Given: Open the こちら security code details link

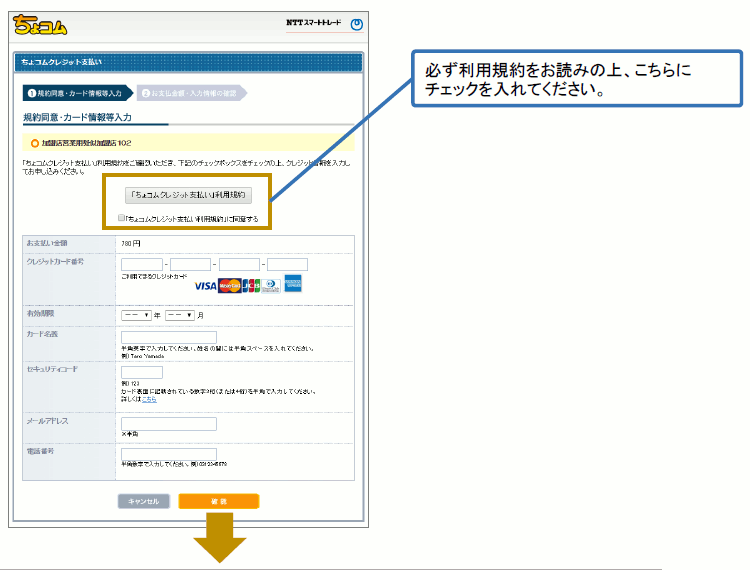Looking at the screenshot, I should point(149,399).
